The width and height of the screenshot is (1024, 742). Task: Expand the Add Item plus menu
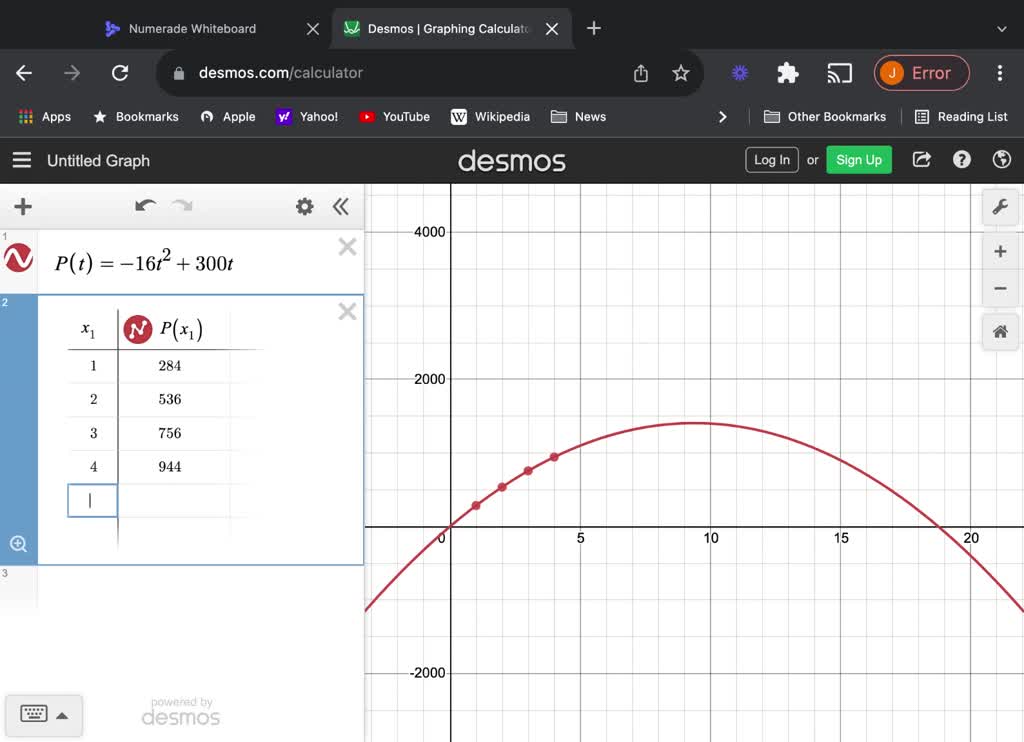coord(23,206)
